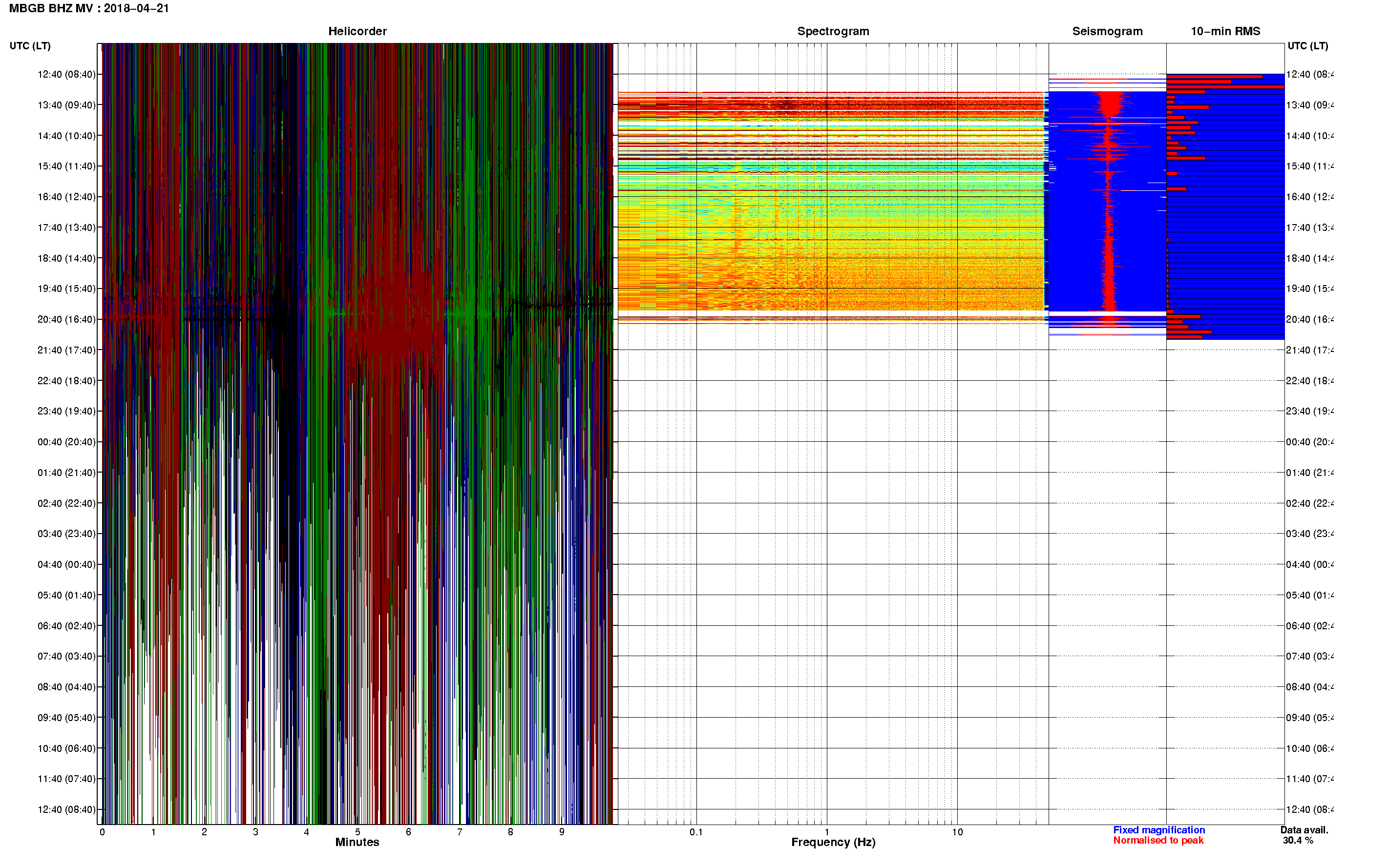Click the blue 'Fixed magnification' legend text
This screenshot has width=1389, height=868.
point(1159,830)
